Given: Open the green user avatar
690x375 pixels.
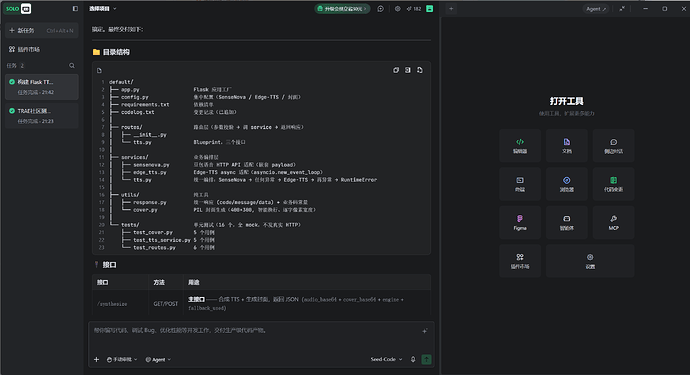Looking at the screenshot, I should [429, 9].
